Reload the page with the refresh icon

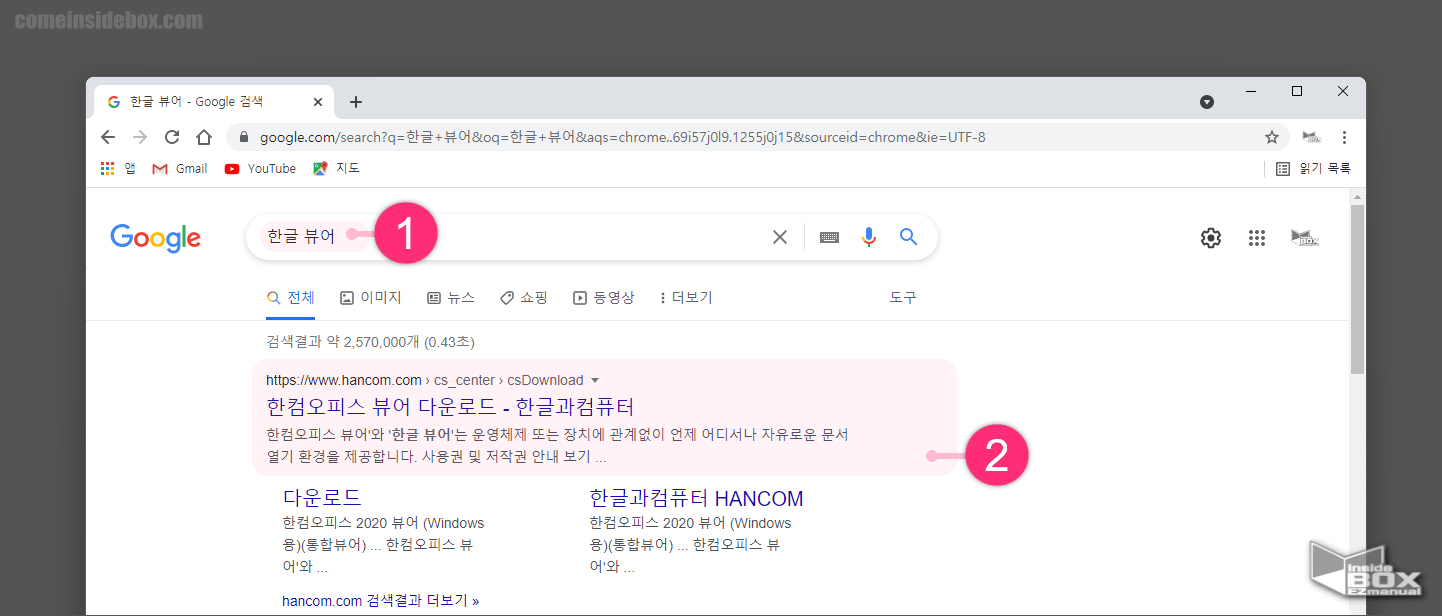(172, 137)
